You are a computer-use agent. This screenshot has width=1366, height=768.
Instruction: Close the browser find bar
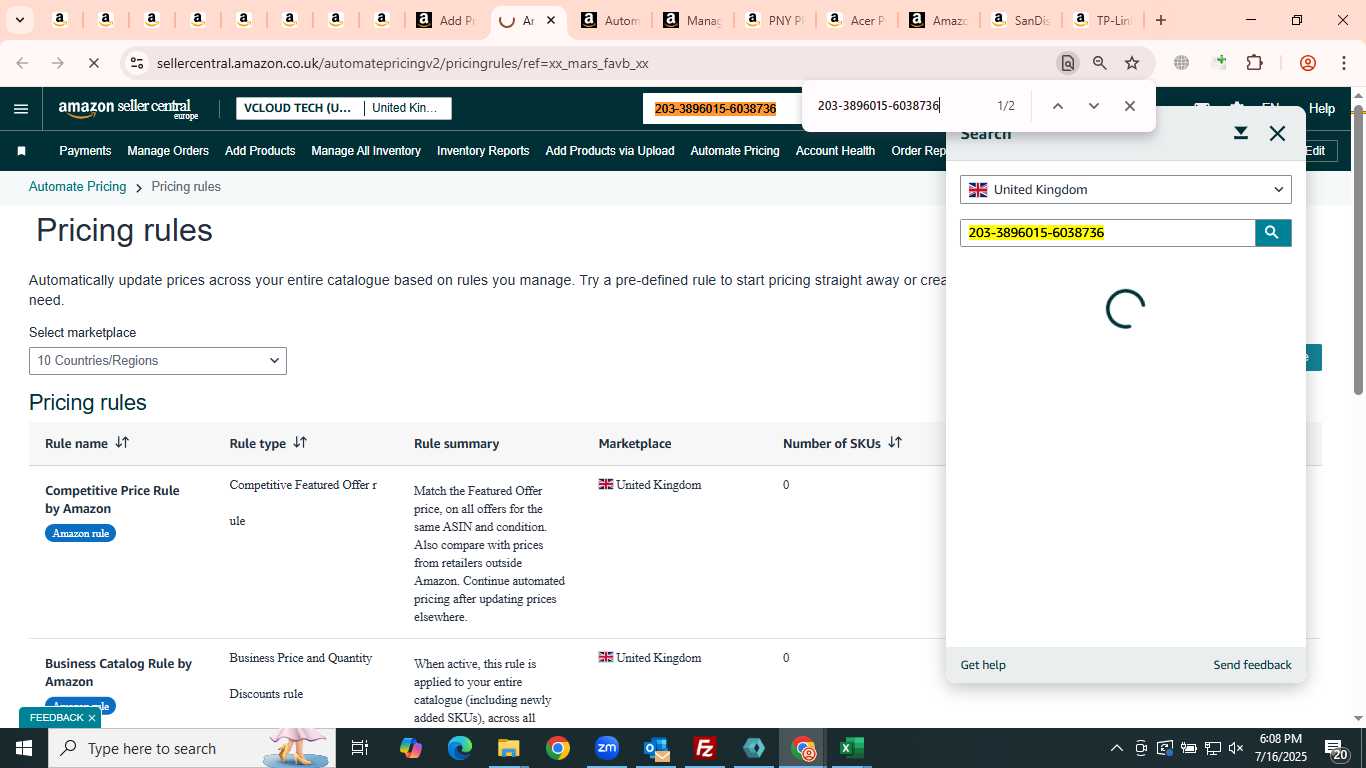(x=1129, y=106)
